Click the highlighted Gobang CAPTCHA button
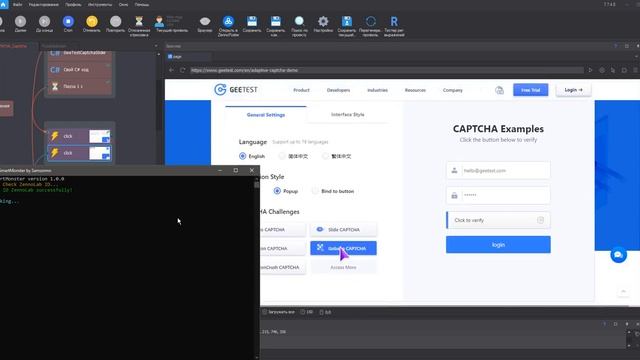640x360 pixels. pyautogui.click(x=343, y=248)
